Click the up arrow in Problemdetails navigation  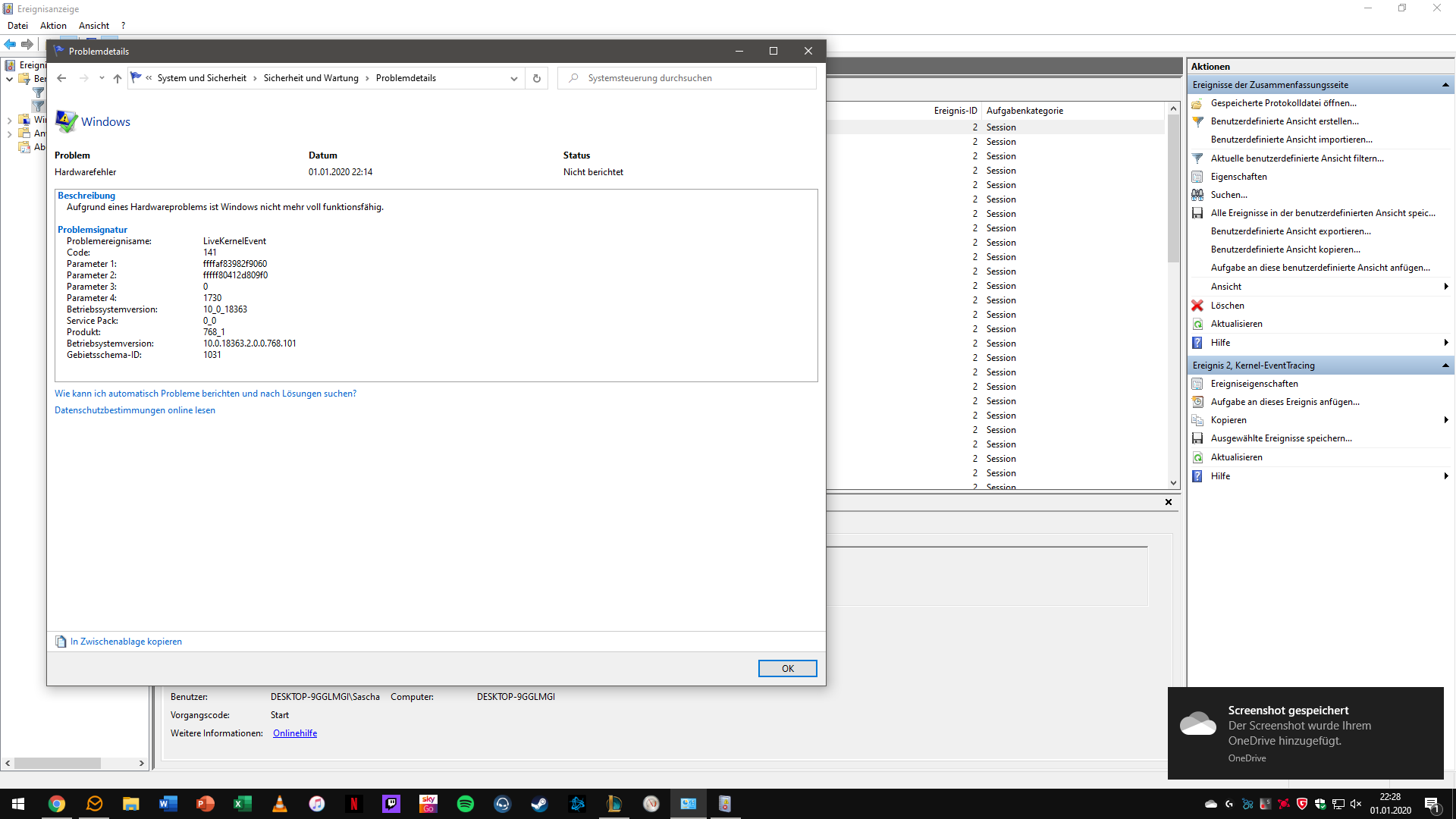(117, 78)
